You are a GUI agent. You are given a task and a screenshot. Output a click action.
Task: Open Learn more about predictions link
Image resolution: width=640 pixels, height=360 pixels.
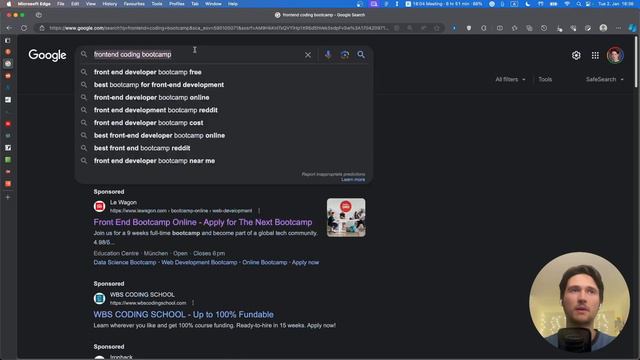pos(353,180)
